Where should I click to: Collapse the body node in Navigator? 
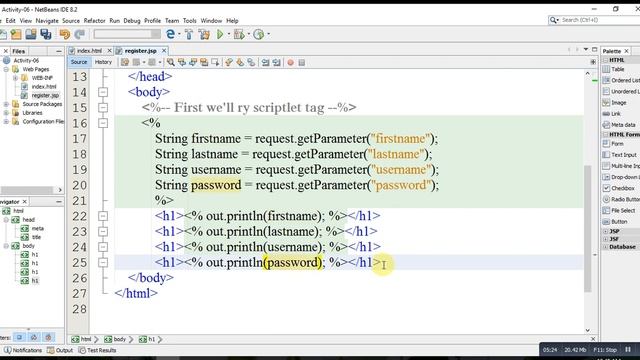(6, 246)
